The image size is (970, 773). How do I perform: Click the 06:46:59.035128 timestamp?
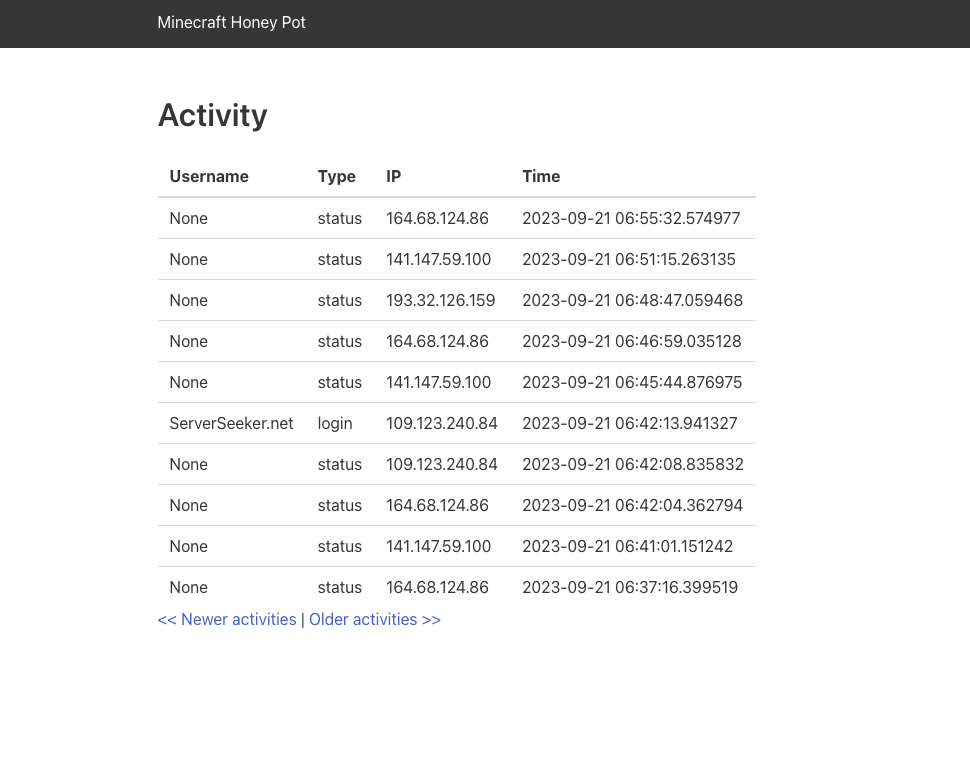[x=632, y=341]
